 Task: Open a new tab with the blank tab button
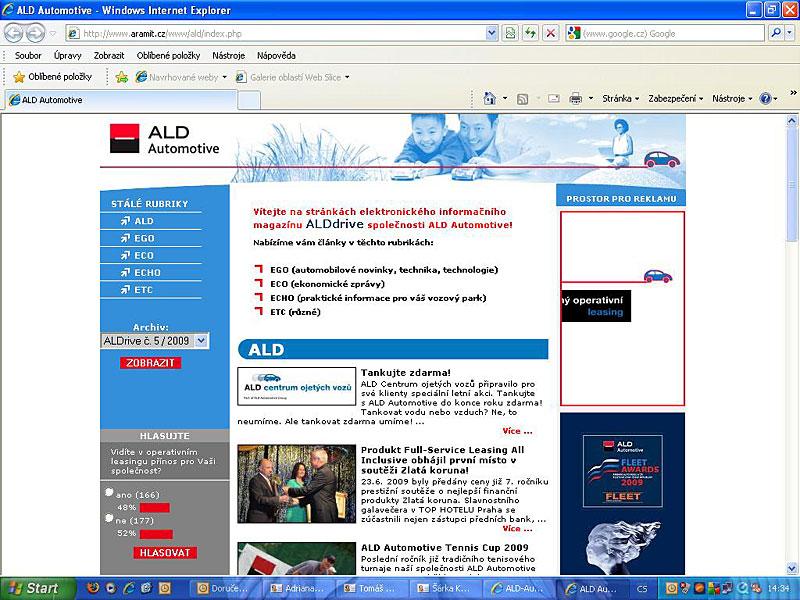(x=249, y=100)
